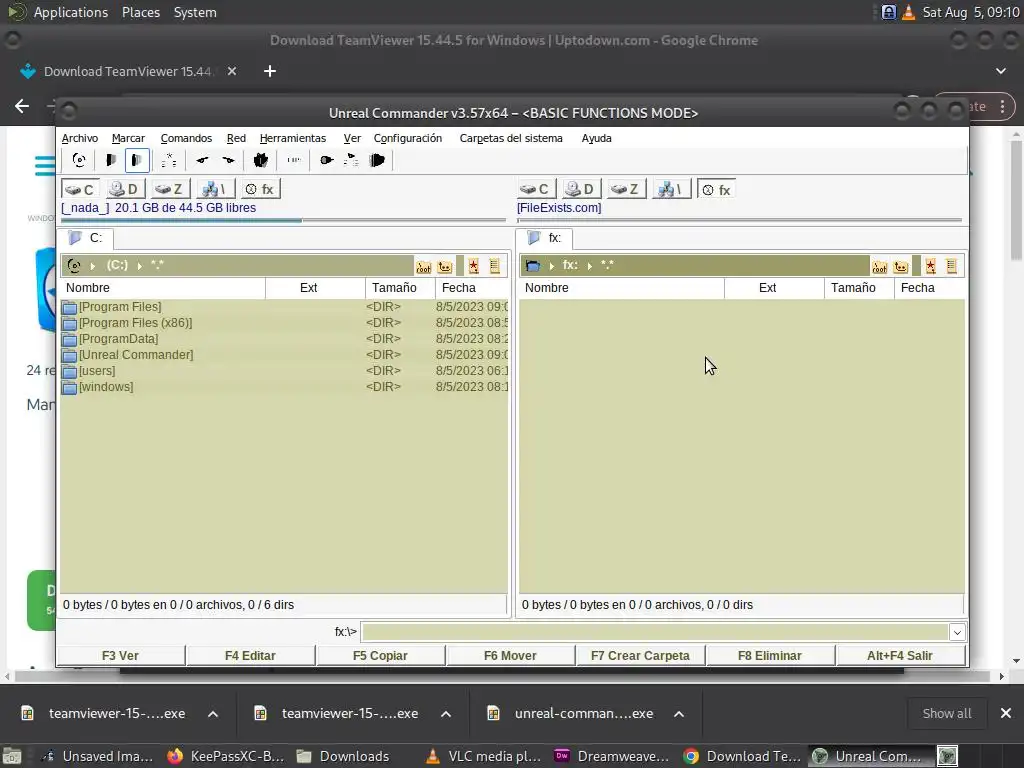Click Alt+F4 Salir button
Viewport: 1024px width, 768px height.
[900, 655]
